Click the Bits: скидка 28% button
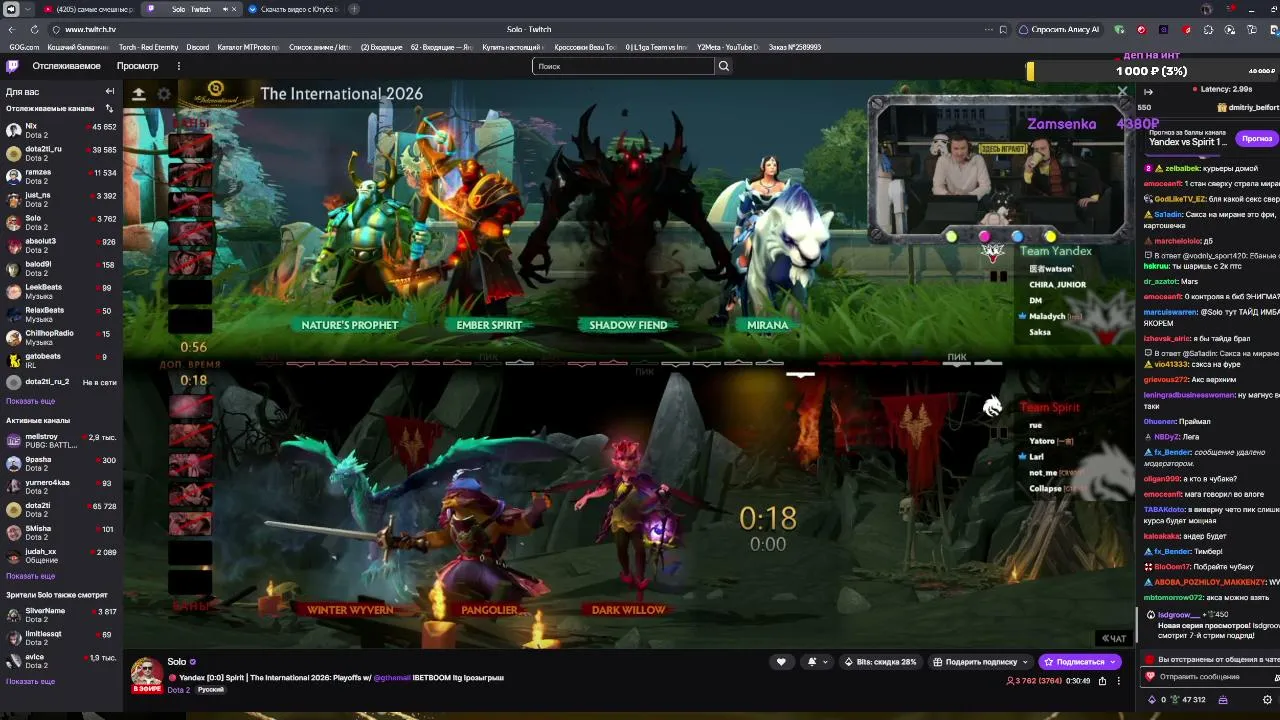 pos(880,661)
